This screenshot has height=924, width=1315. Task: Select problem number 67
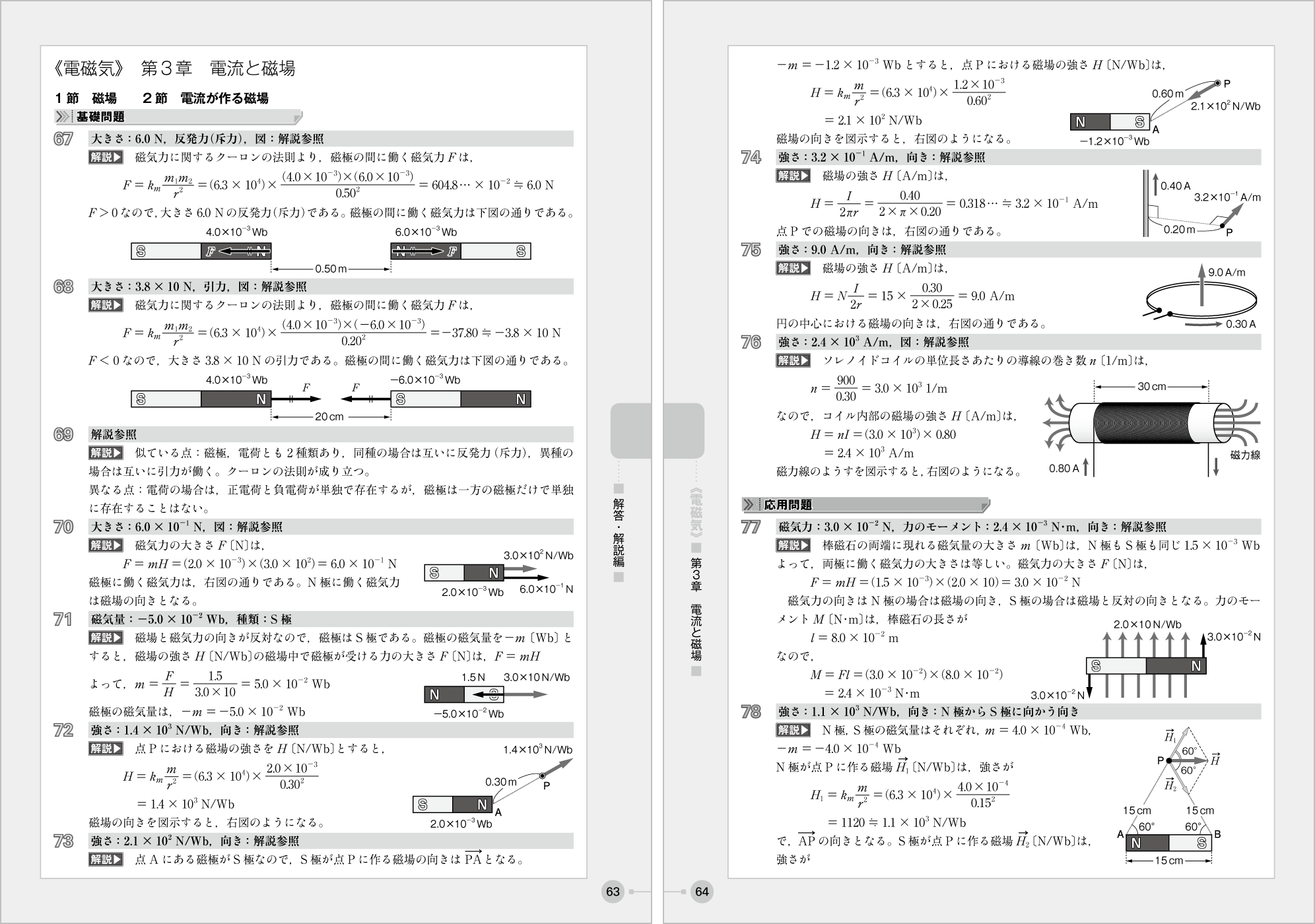63,139
